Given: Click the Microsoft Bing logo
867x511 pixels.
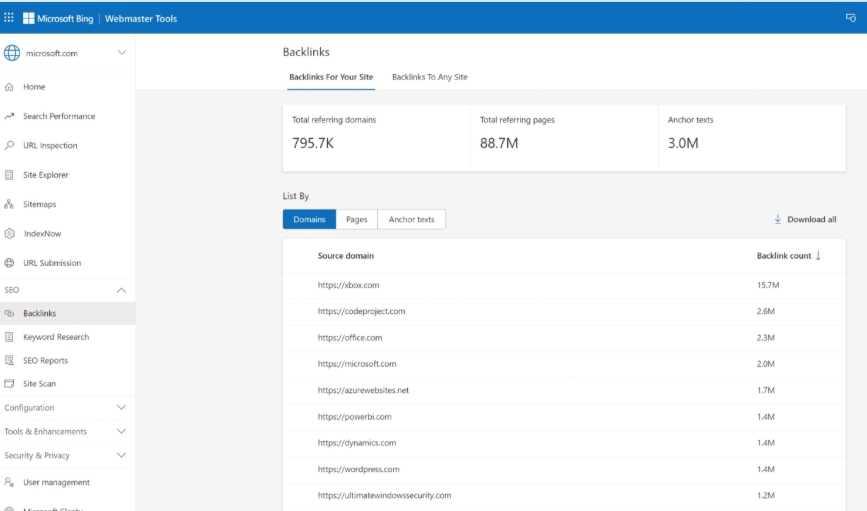Looking at the screenshot, I should [x=58, y=18].
